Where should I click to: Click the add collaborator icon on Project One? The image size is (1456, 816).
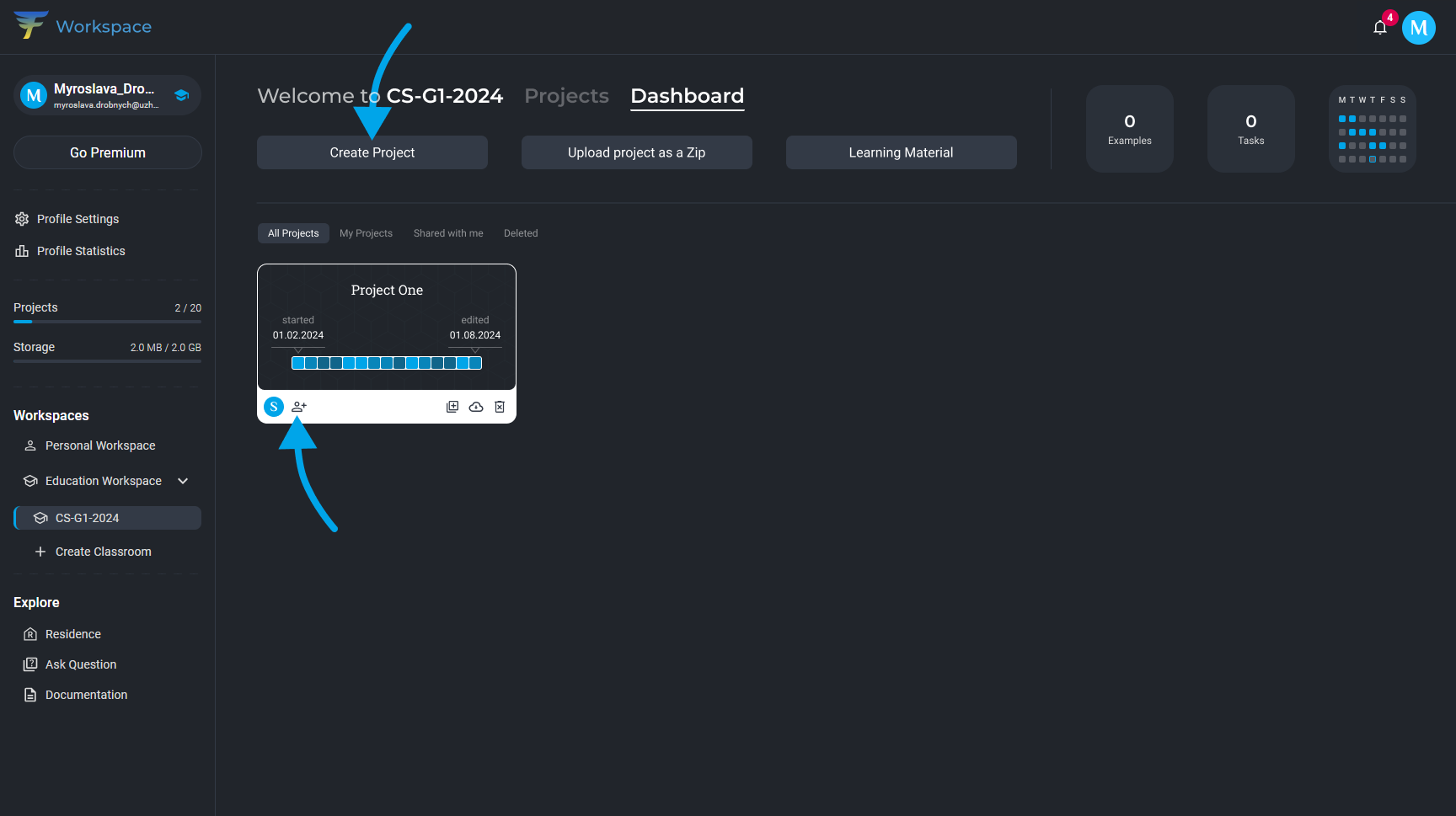299,407
